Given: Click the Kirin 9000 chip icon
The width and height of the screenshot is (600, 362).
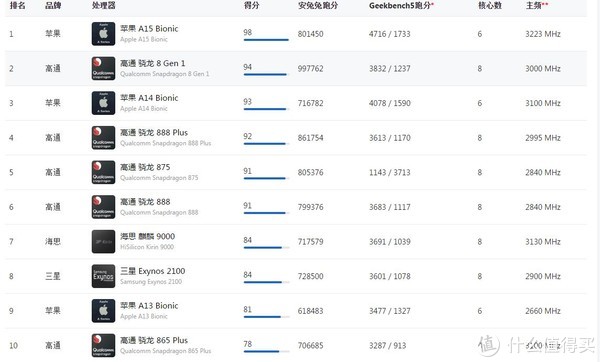Looking at the screenshot, I should (x=103, y=241).
